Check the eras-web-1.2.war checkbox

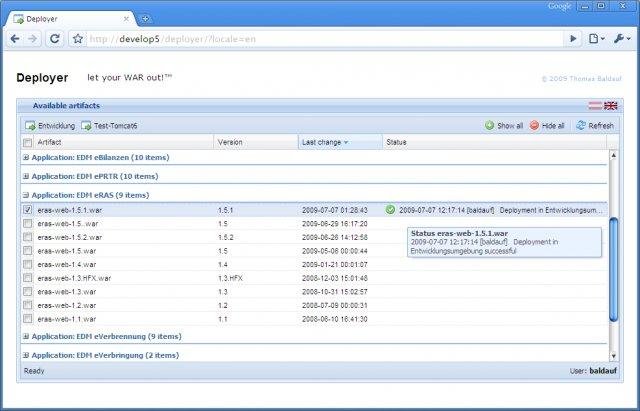[x=27, y=305]
